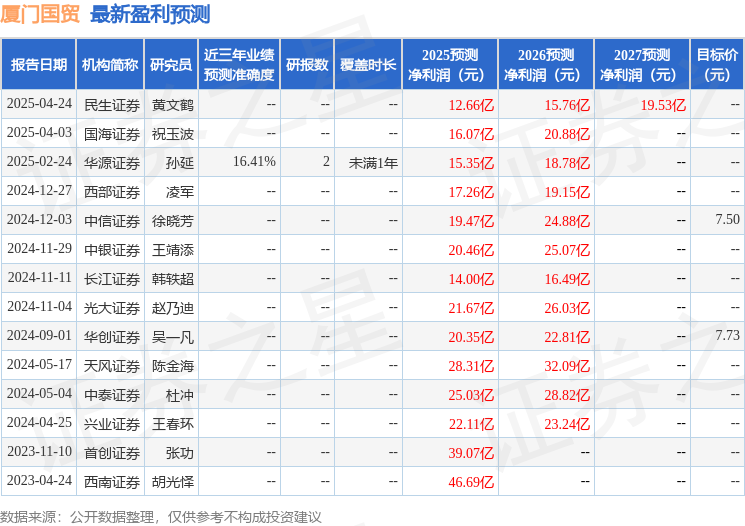Click the 20.46亿 profit value

tap(471, 250)
